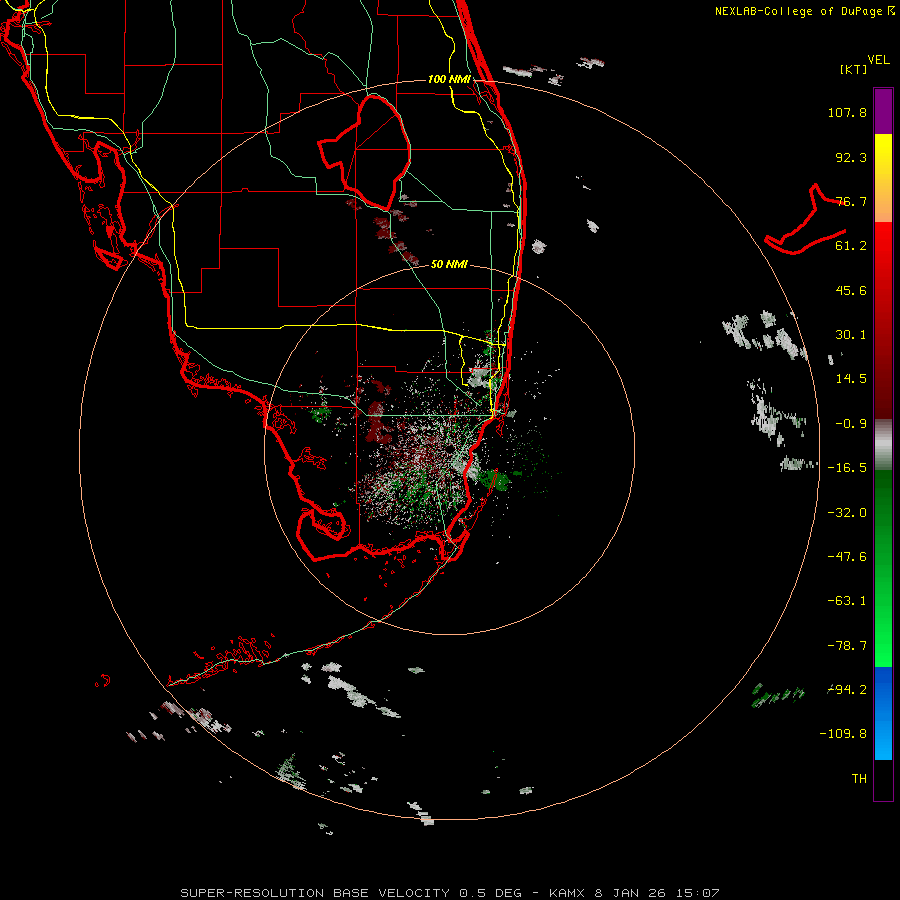Viewport: 900px width, 900px height.
Task: Click the 76.7 velocity scale value
Action: tap(851, 201)
